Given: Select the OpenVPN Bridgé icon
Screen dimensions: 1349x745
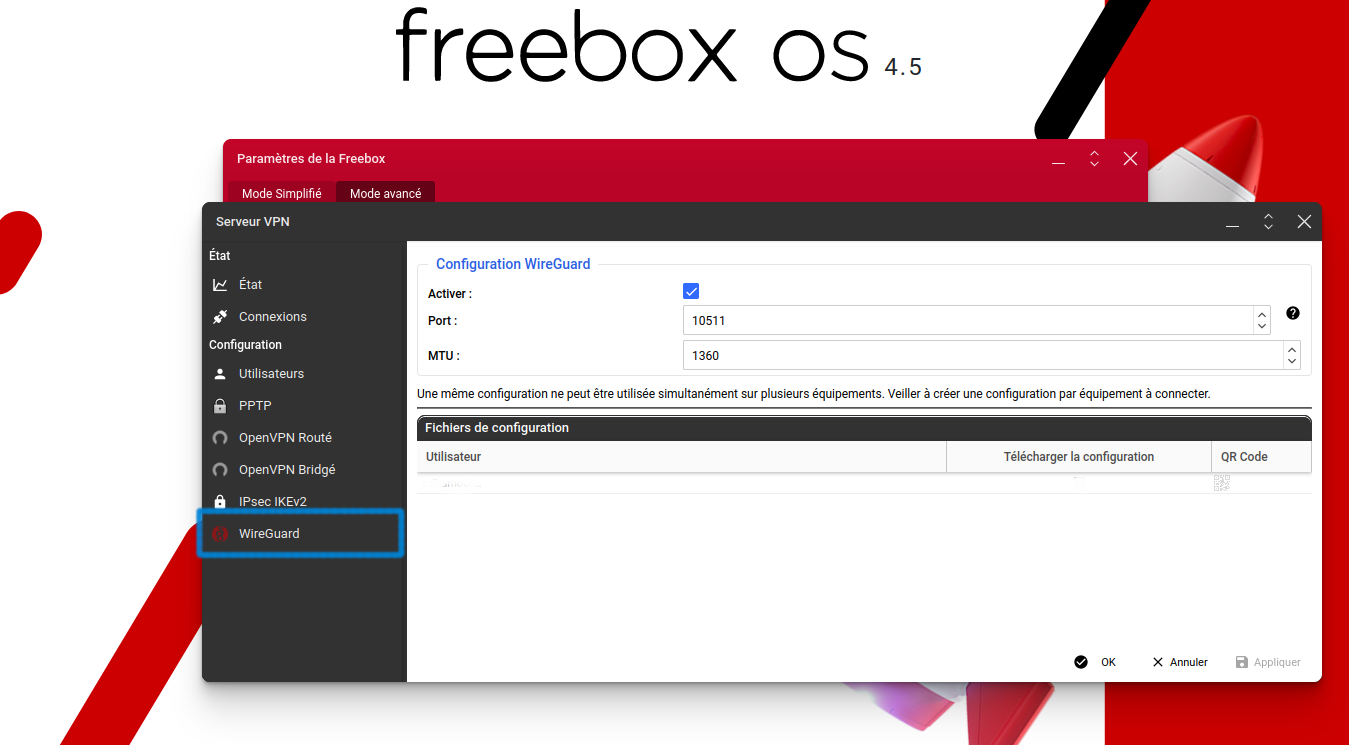Looking at the screenshot, I should (220, 470).
